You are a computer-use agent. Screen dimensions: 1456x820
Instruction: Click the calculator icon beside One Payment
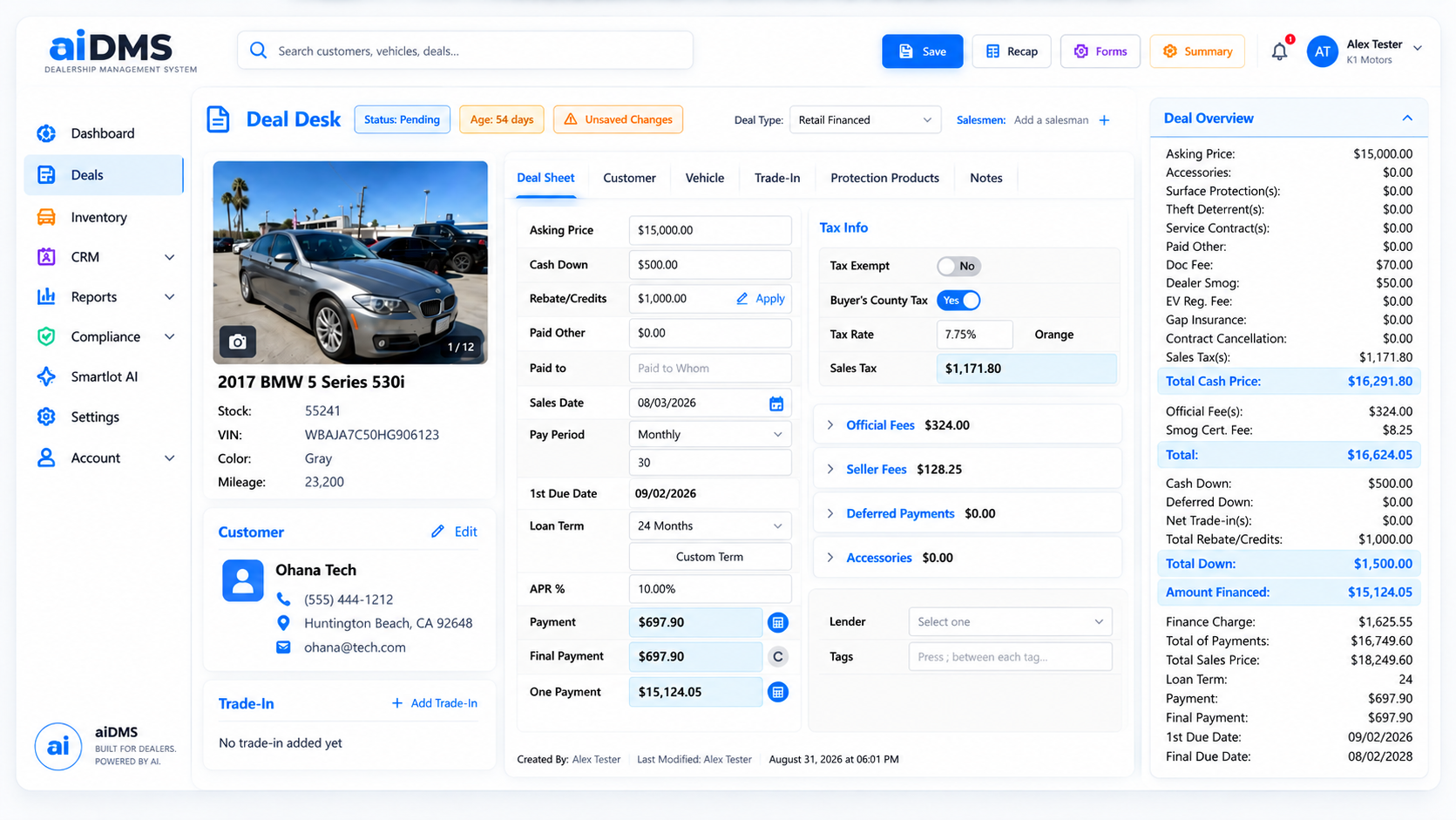coord(778,692)
